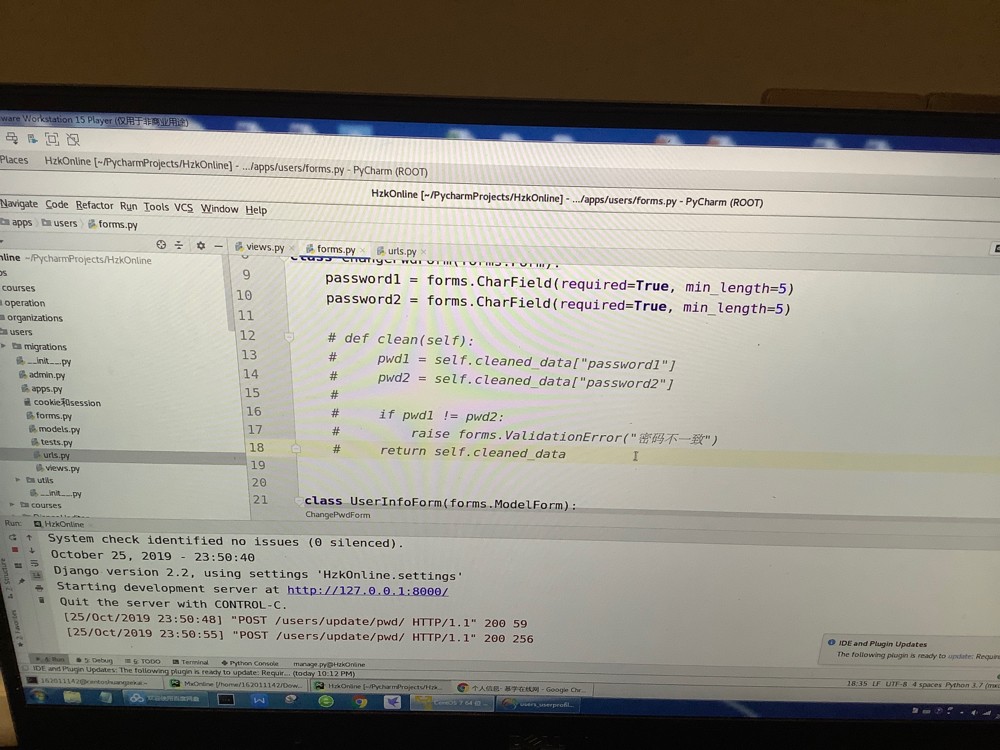This screenshot has height=750, width=1000.
Task: Hide Project panel with minus icon
Action: click(x=219, y=246)
